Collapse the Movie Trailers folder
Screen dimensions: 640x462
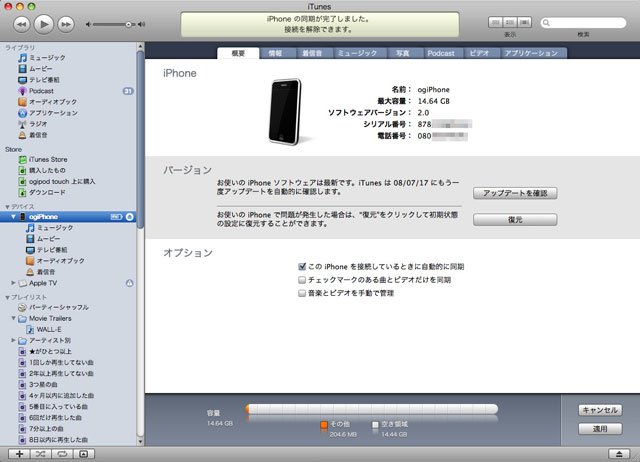pos(13,318)
